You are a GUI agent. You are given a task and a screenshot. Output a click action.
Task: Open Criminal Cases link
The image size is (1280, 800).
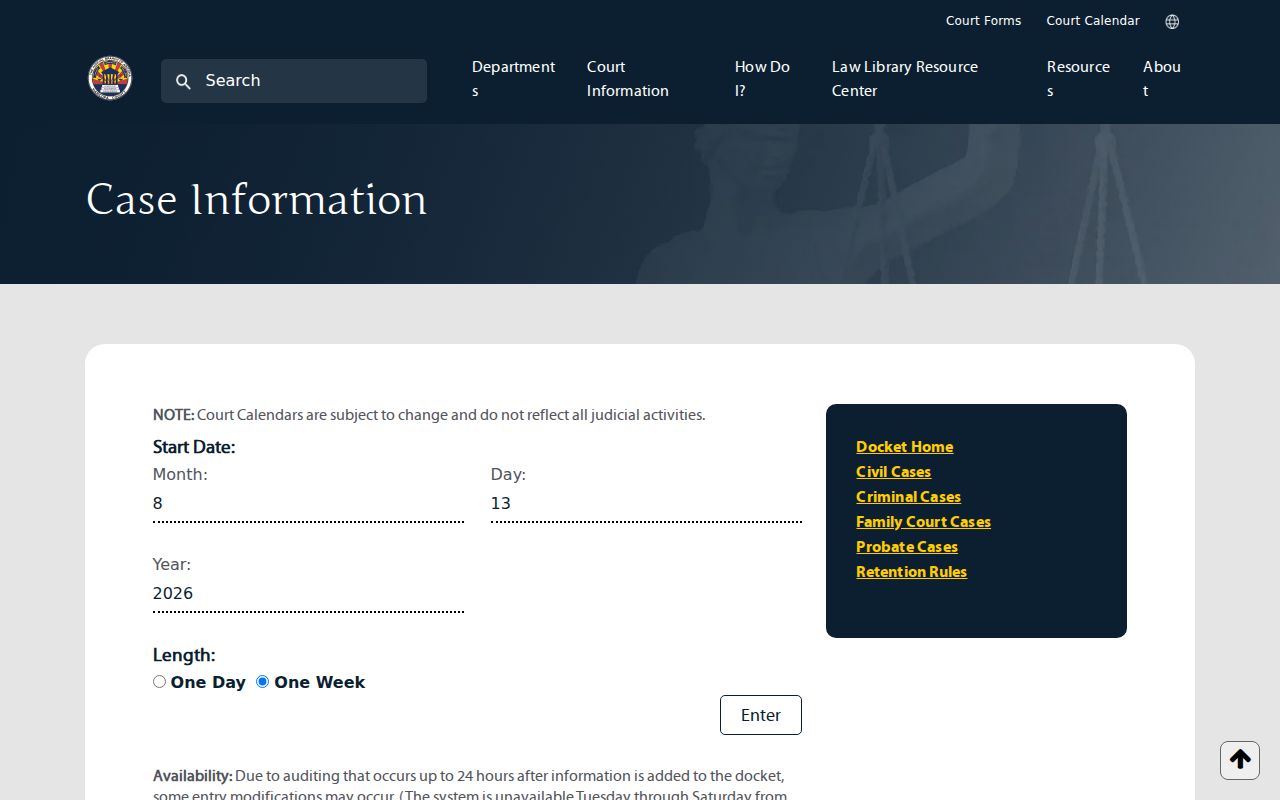coord(908,497)
